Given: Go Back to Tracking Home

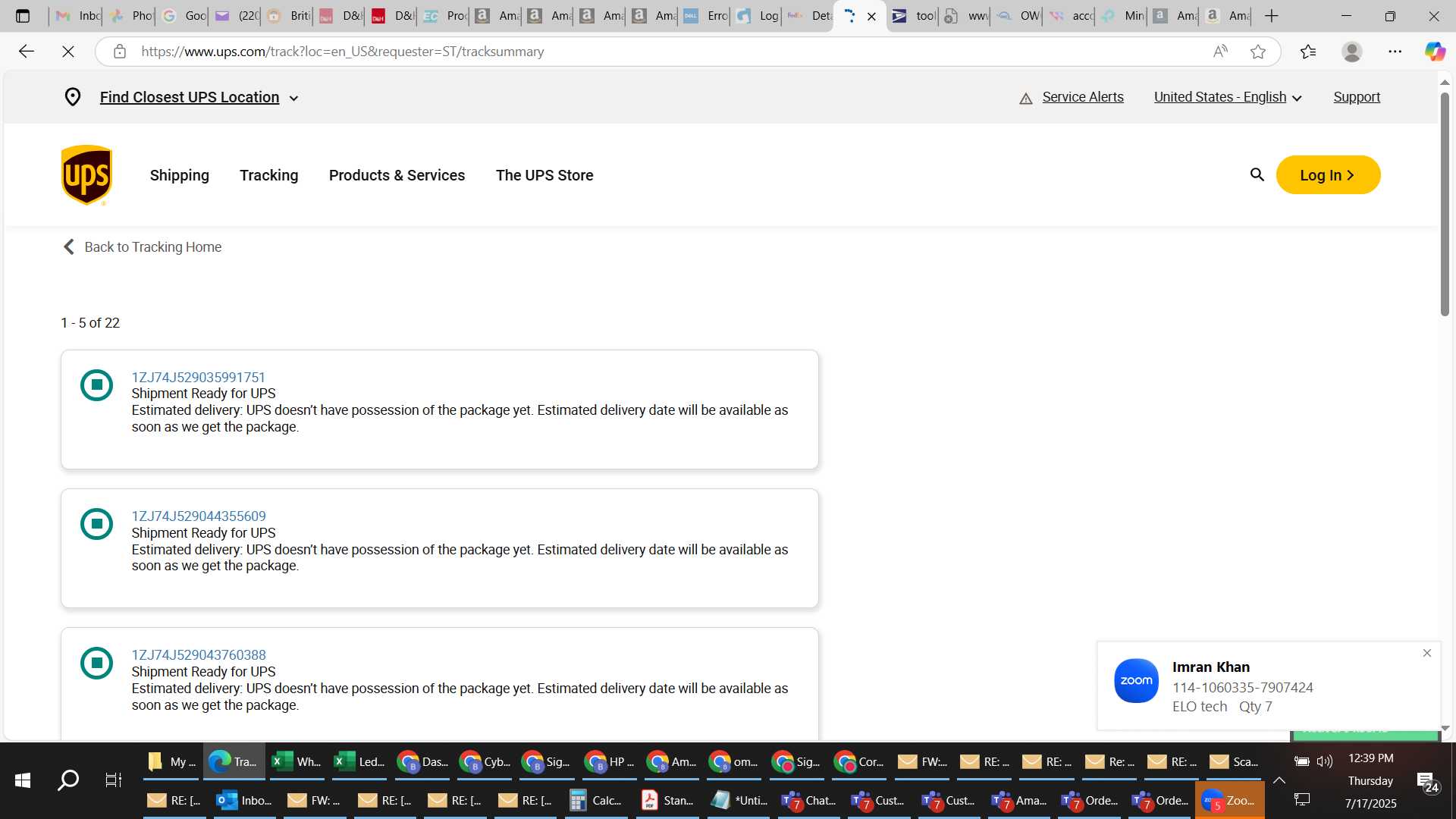Looking at the screenshot, I should pyautogui.click(x=142, y=247).
